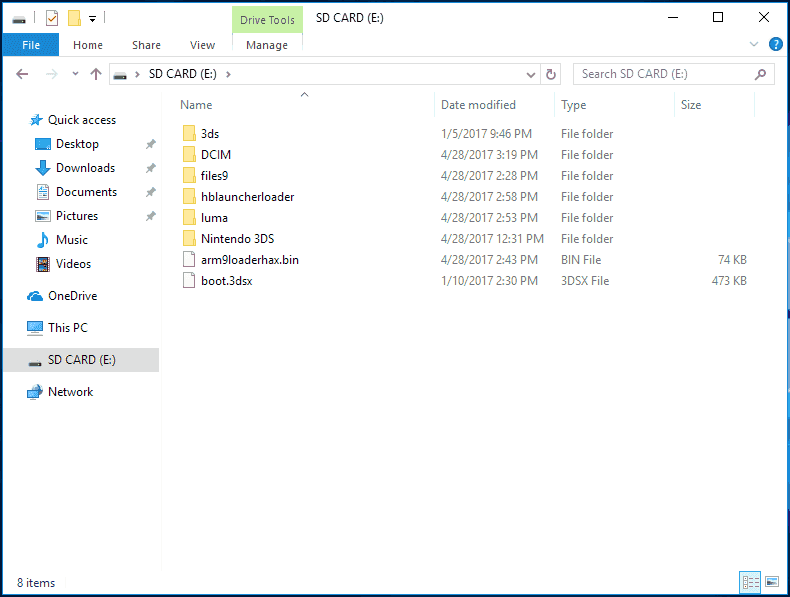Viewport: 790px width, 597px height.
Task: Open the Help question mark icon
Action: [775, 44]
